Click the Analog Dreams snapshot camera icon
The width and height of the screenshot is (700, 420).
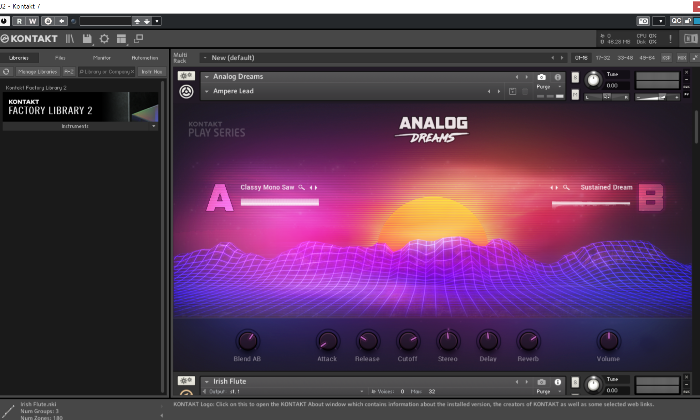(x=541, y=77)
